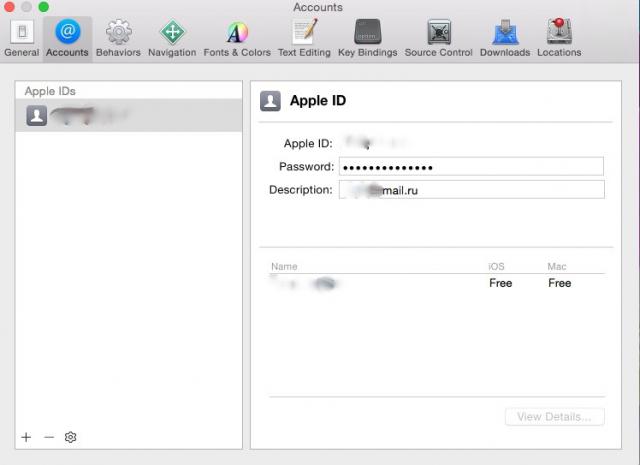This screenshot has height=465, width=640.
Task: Open the General preferences pane
Action: pyautogui.click(x=22, y=38)
